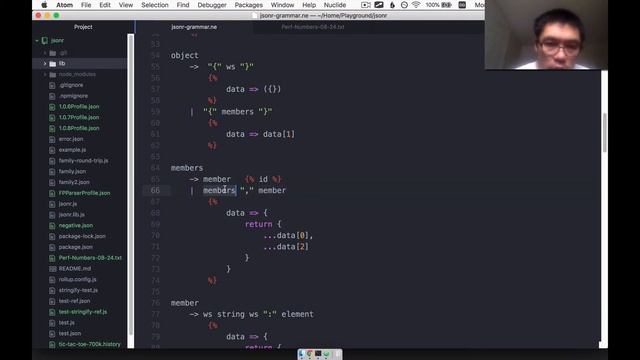Click 'member' rule name on line 76
Viewport: 640px width, 360px height.
coord(184,303)
